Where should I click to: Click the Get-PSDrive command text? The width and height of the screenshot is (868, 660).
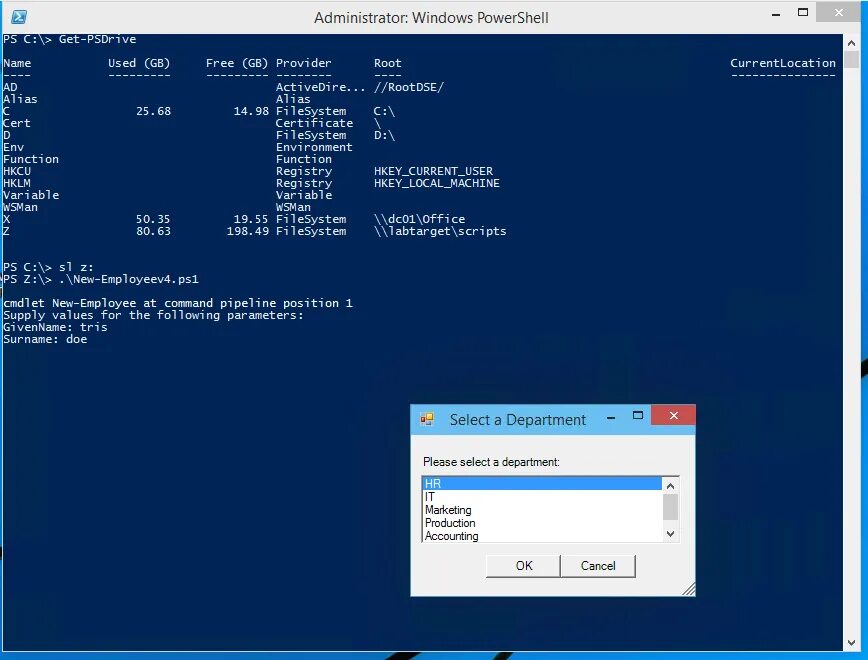97,39
